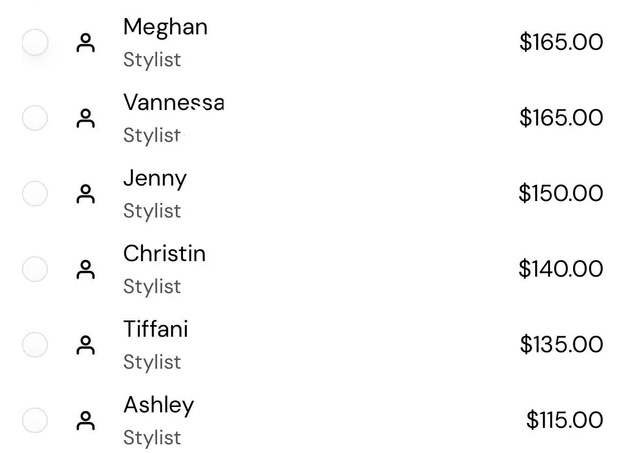Click the Christin name text

pos(164,253)
